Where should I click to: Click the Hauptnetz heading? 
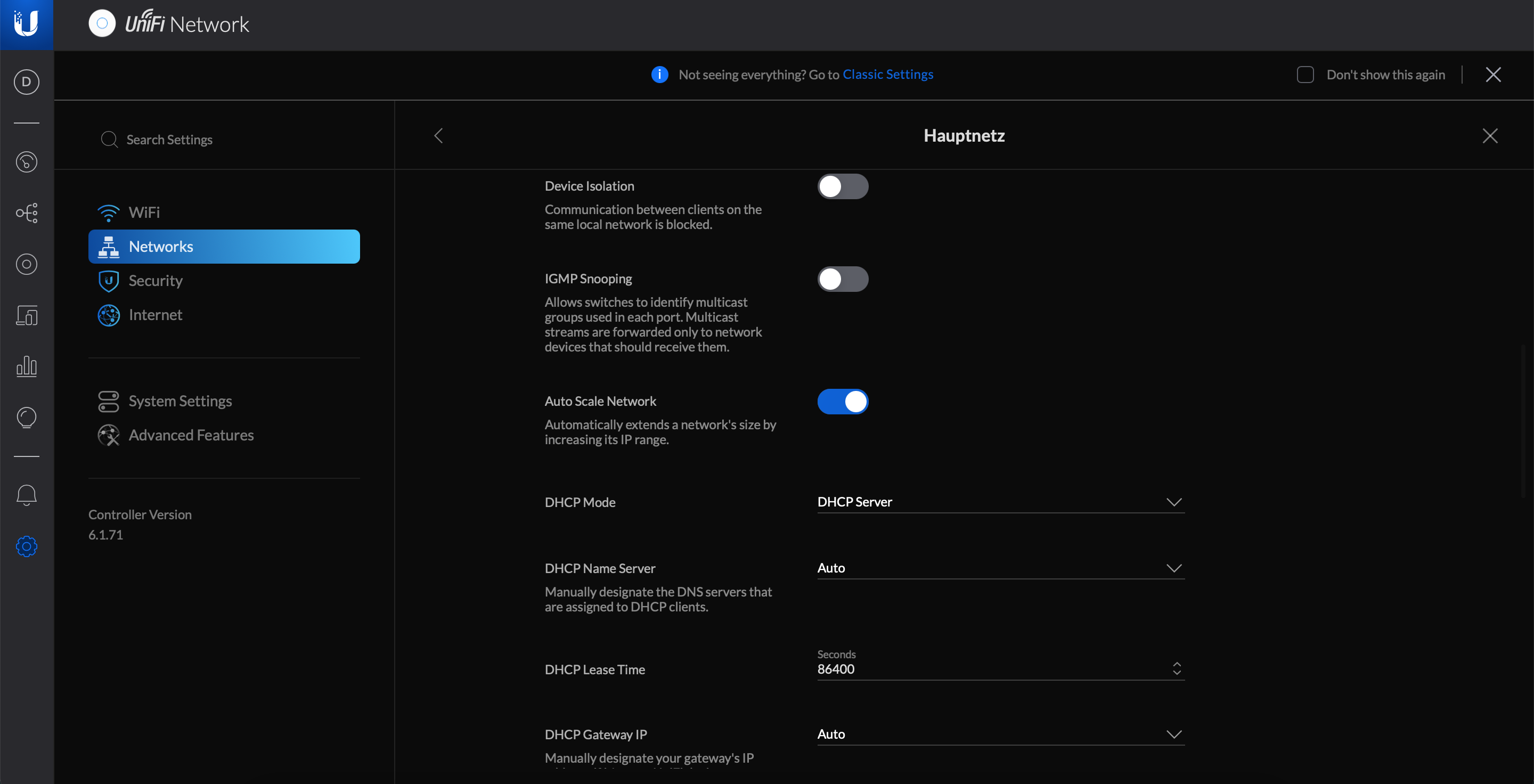pos(964,136)
